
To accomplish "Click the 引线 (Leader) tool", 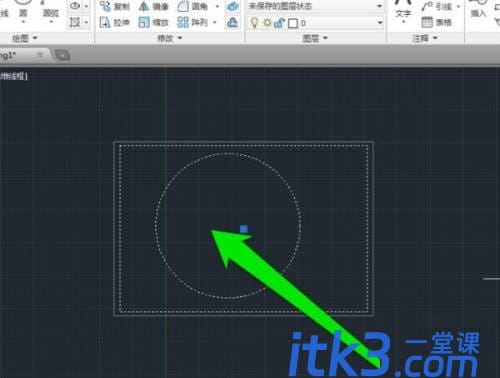I will [x=437, y=7].
